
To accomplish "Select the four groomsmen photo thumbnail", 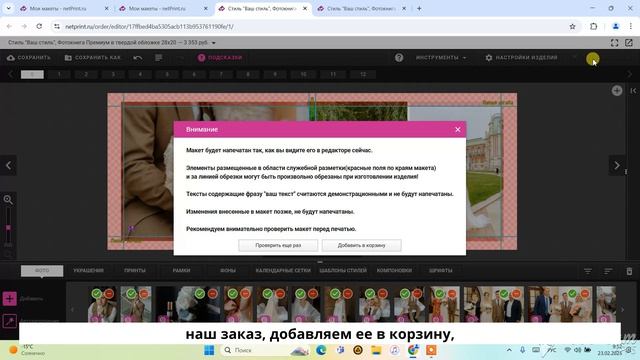I will [493, 304].
